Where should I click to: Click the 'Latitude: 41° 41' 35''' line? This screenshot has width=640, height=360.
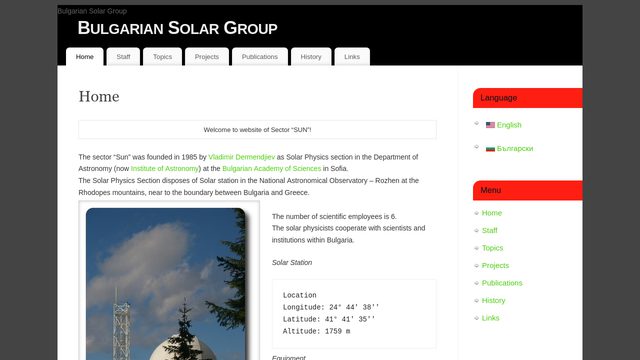329,319
